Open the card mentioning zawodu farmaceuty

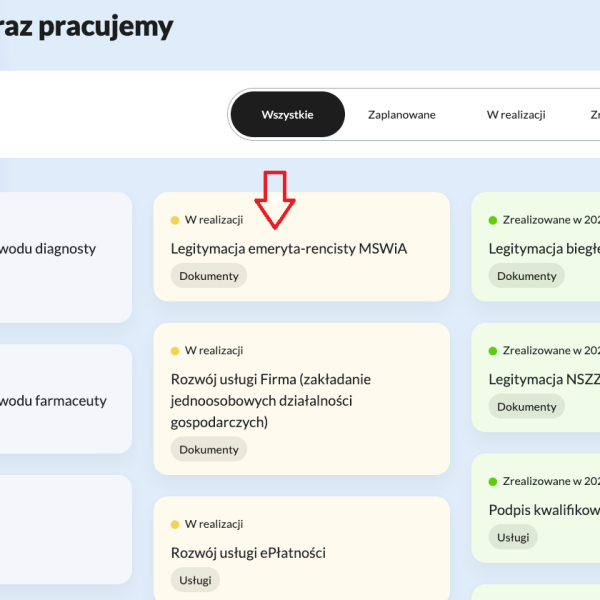tap(66, 399)
